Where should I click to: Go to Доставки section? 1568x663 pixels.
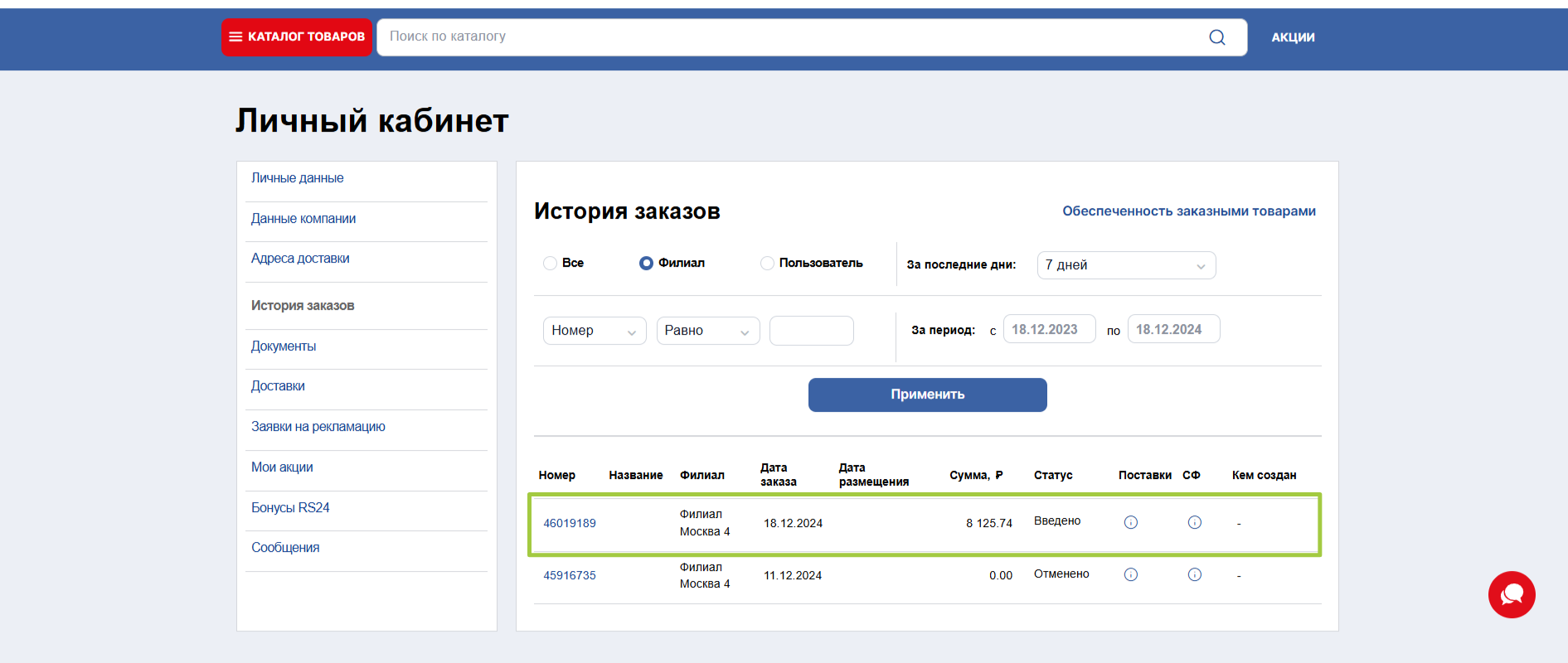tap(278, 386)
